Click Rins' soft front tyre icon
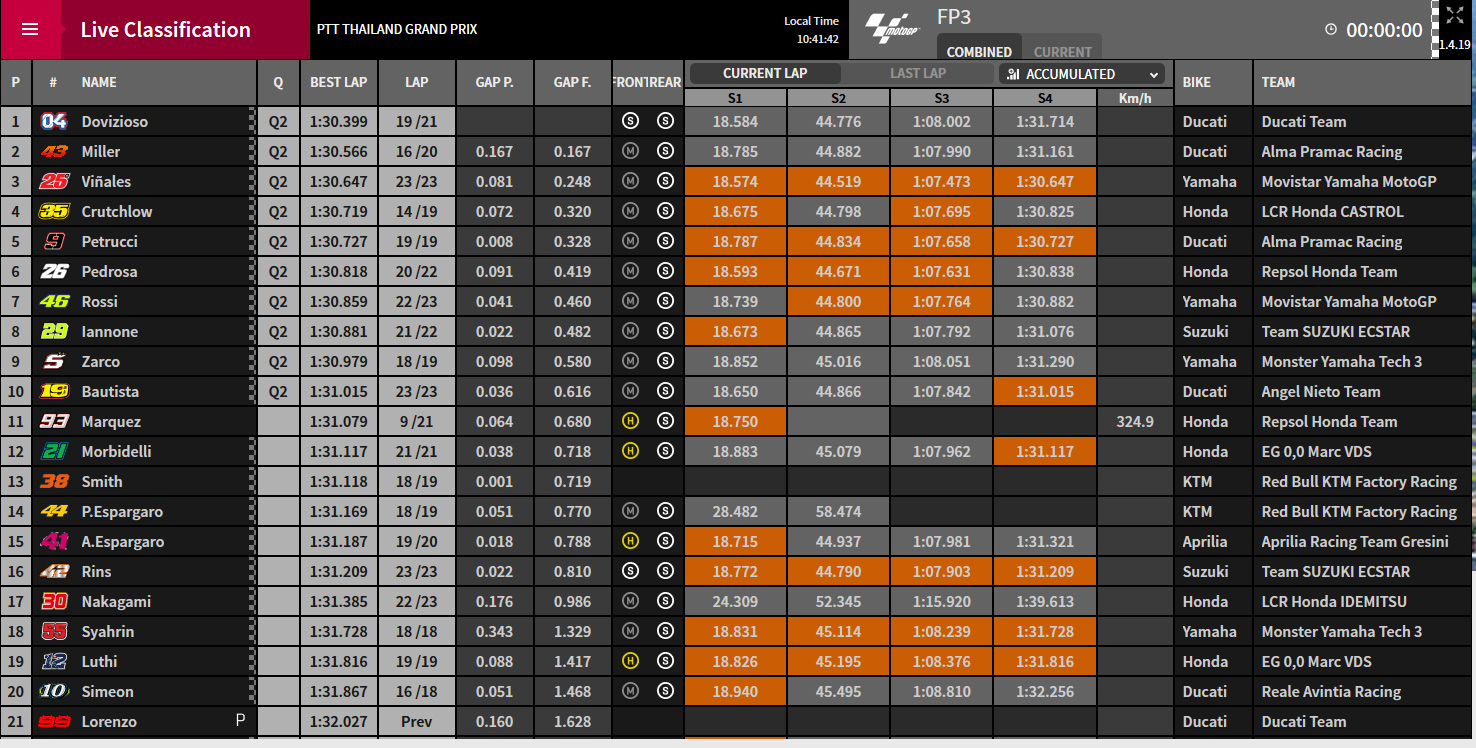The image size is (1476, 748). 630,571
